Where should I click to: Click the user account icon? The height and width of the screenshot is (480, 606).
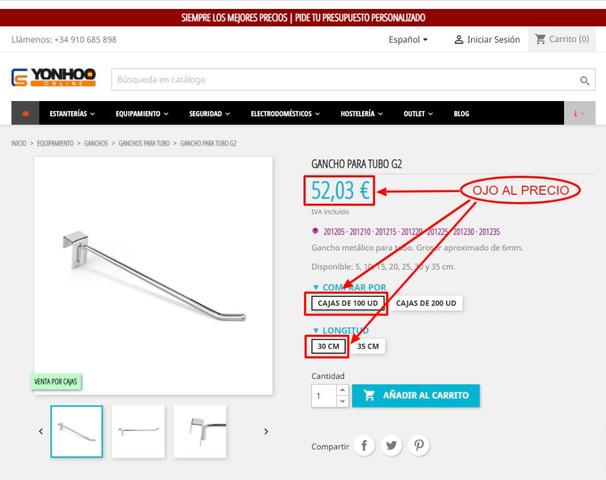459,39
